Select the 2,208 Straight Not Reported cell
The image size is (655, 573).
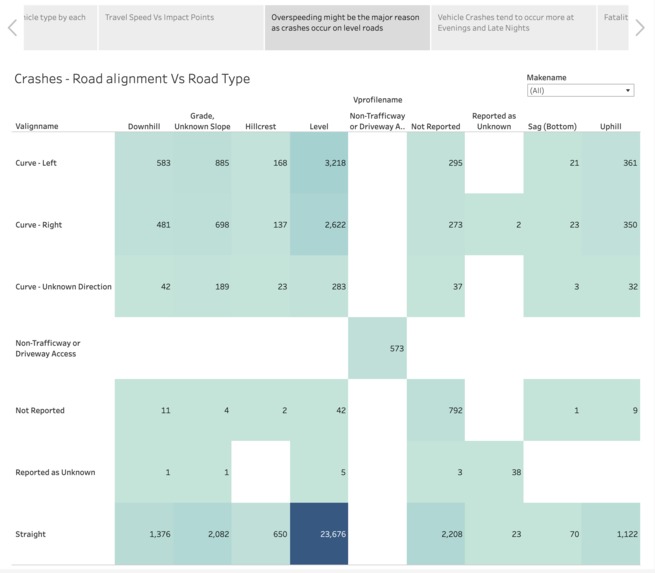pos(436,534)
